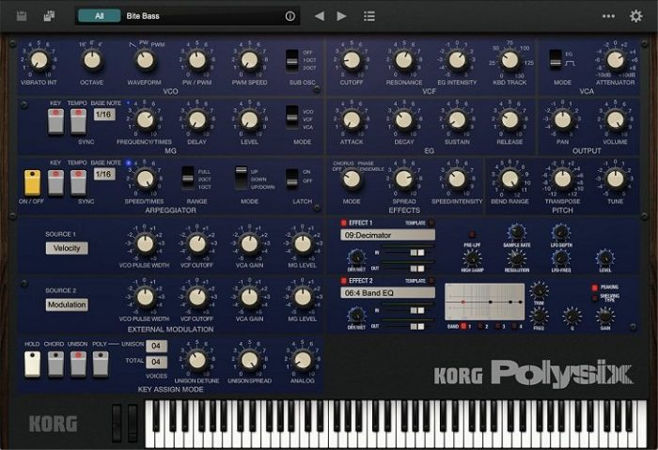Select the All category tab
The width and height of the screenshot is (658, 450).
coord(99,16)
